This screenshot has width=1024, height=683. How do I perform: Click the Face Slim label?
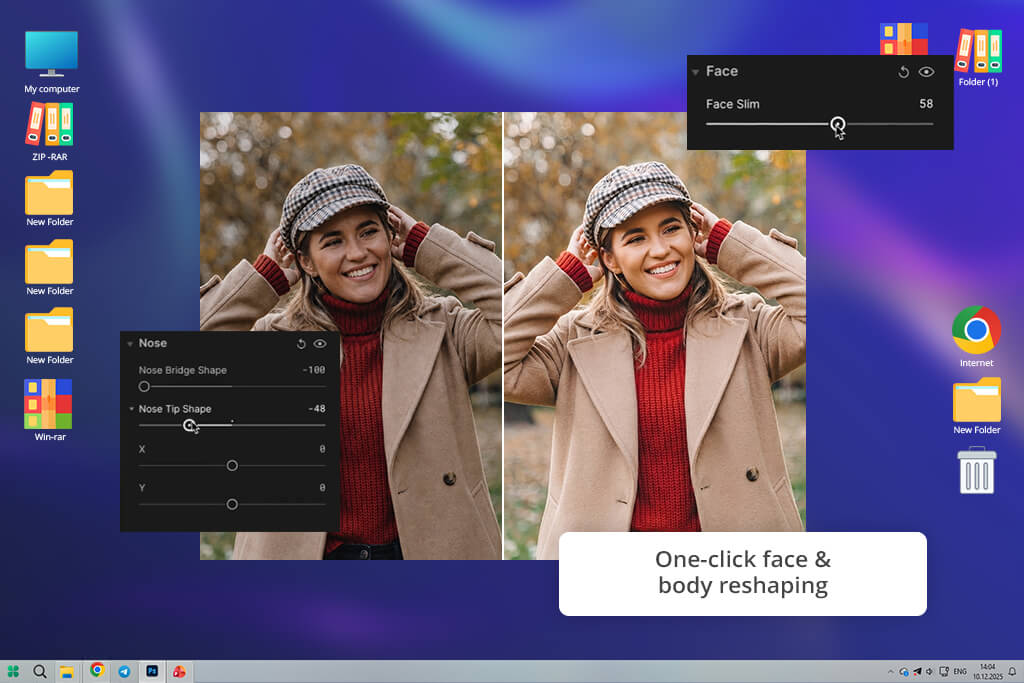[732, 104]
